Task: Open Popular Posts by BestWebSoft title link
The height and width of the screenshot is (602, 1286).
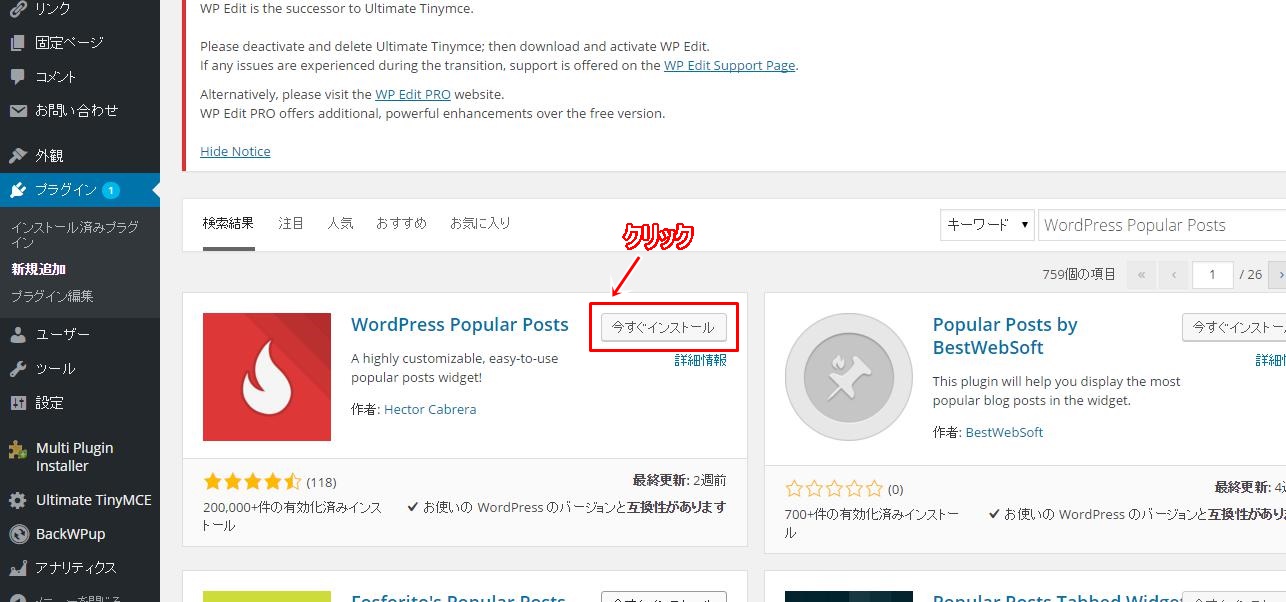Action: click(x=1005, y=336)
